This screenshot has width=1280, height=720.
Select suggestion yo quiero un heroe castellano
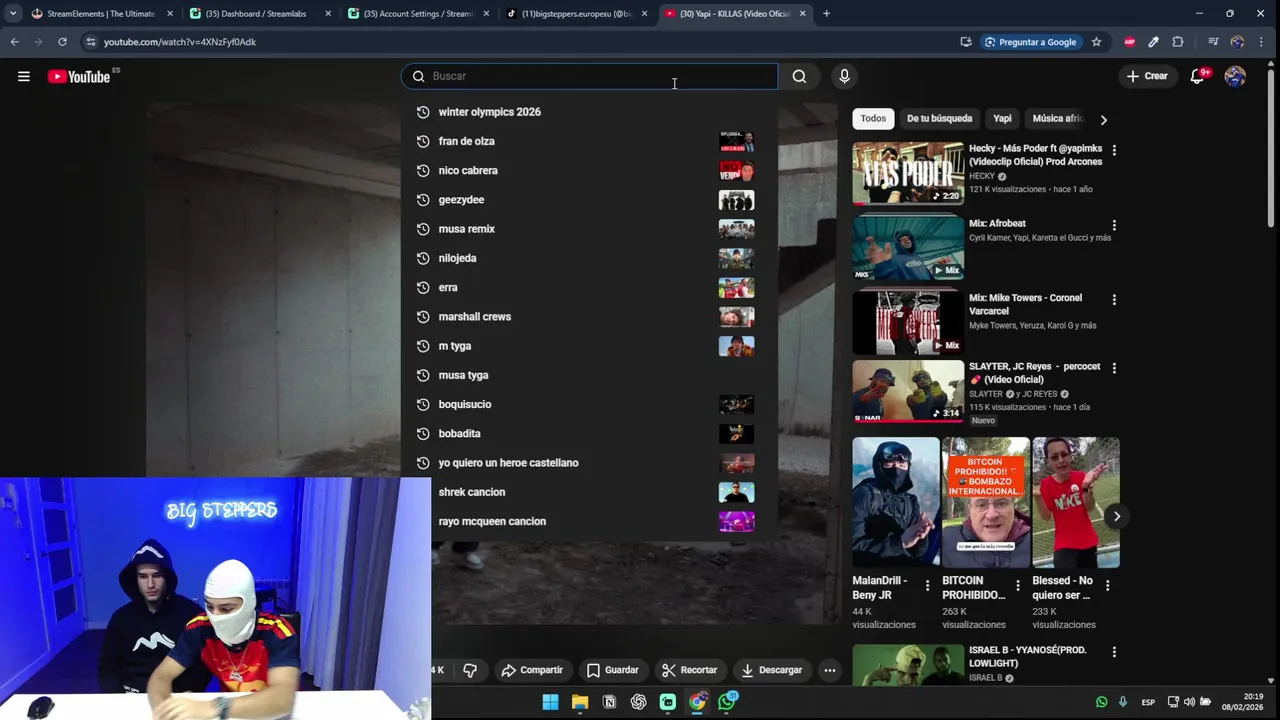[x=588, y=463]
